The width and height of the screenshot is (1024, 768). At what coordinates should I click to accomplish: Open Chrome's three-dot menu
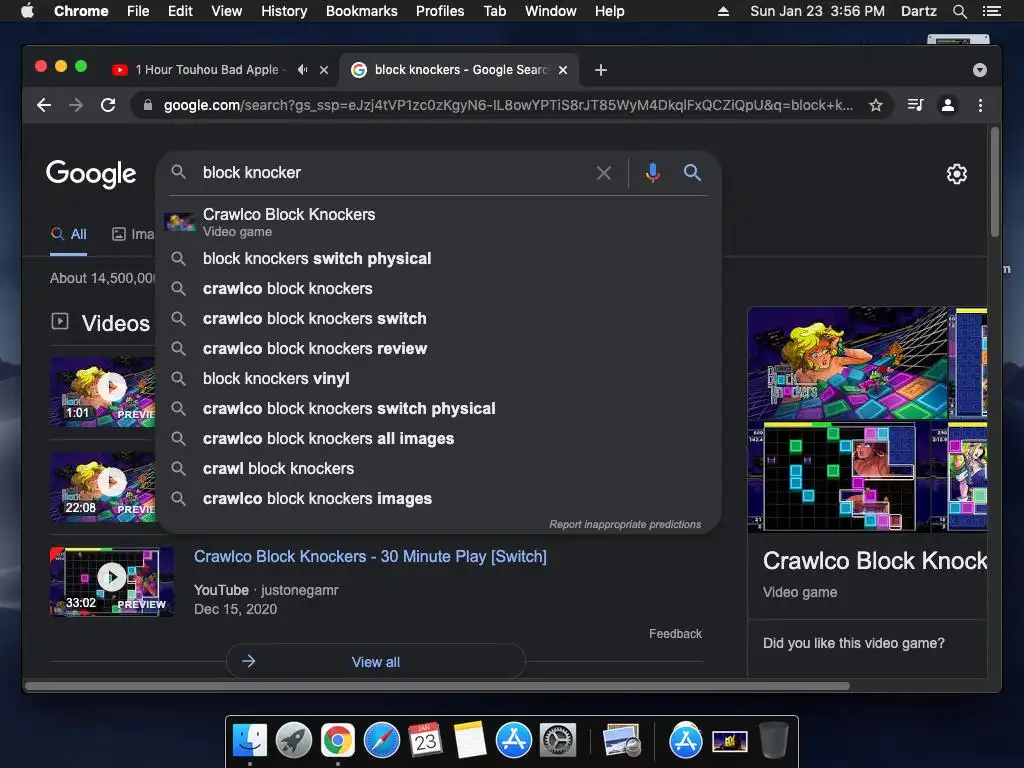coord(980,105)
